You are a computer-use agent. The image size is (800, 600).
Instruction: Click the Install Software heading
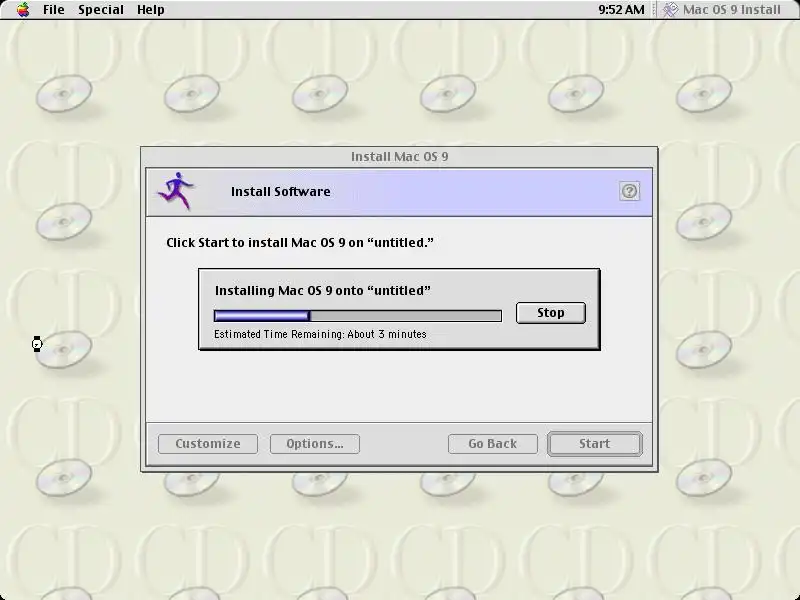click(281, 191)
